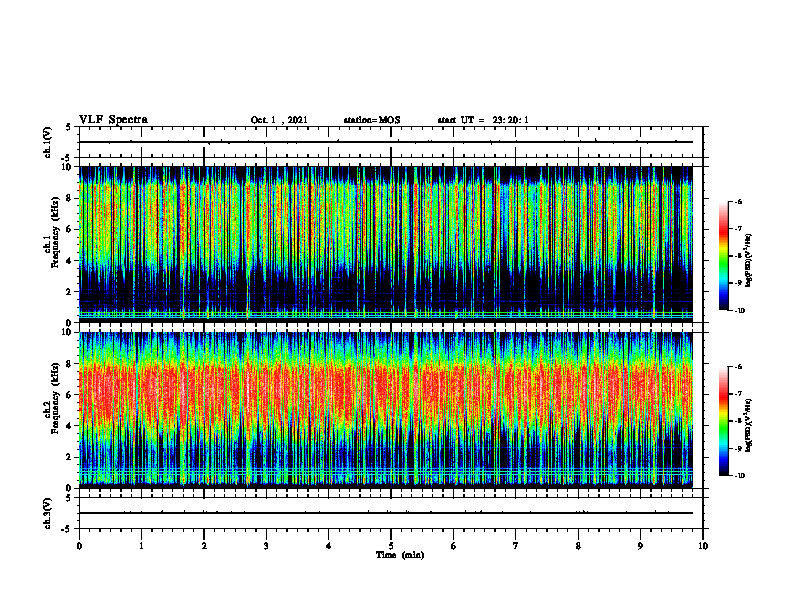Screen dimensions: 792x612
Task: Select the date text "Oct. 1, 2021"
Action: (x=279, y=120)
